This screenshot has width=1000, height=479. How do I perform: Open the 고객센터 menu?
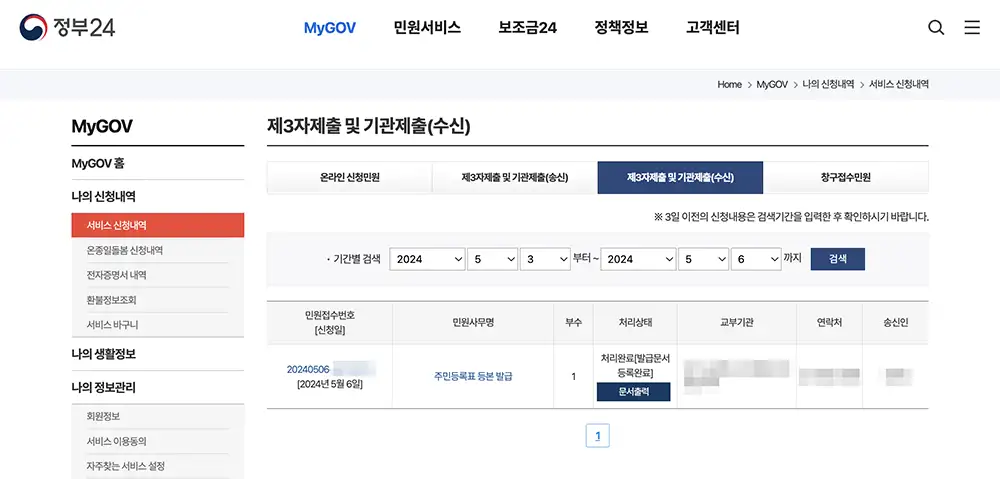tap(712, 27)
